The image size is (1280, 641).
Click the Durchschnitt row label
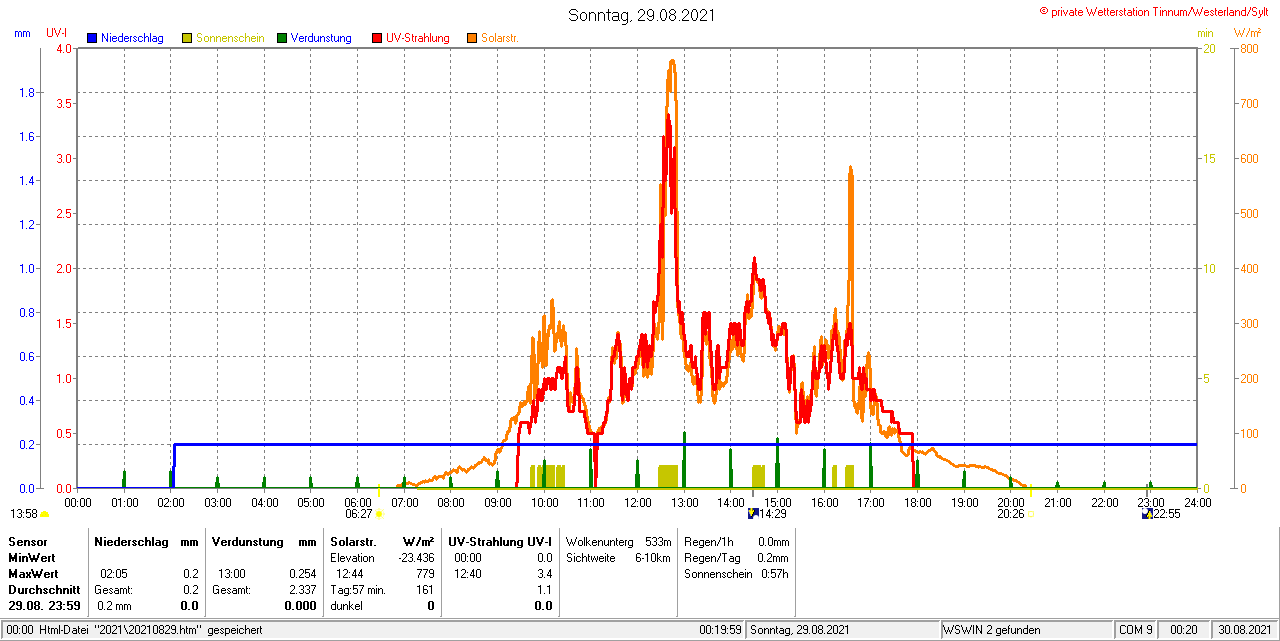coord(44,590)
